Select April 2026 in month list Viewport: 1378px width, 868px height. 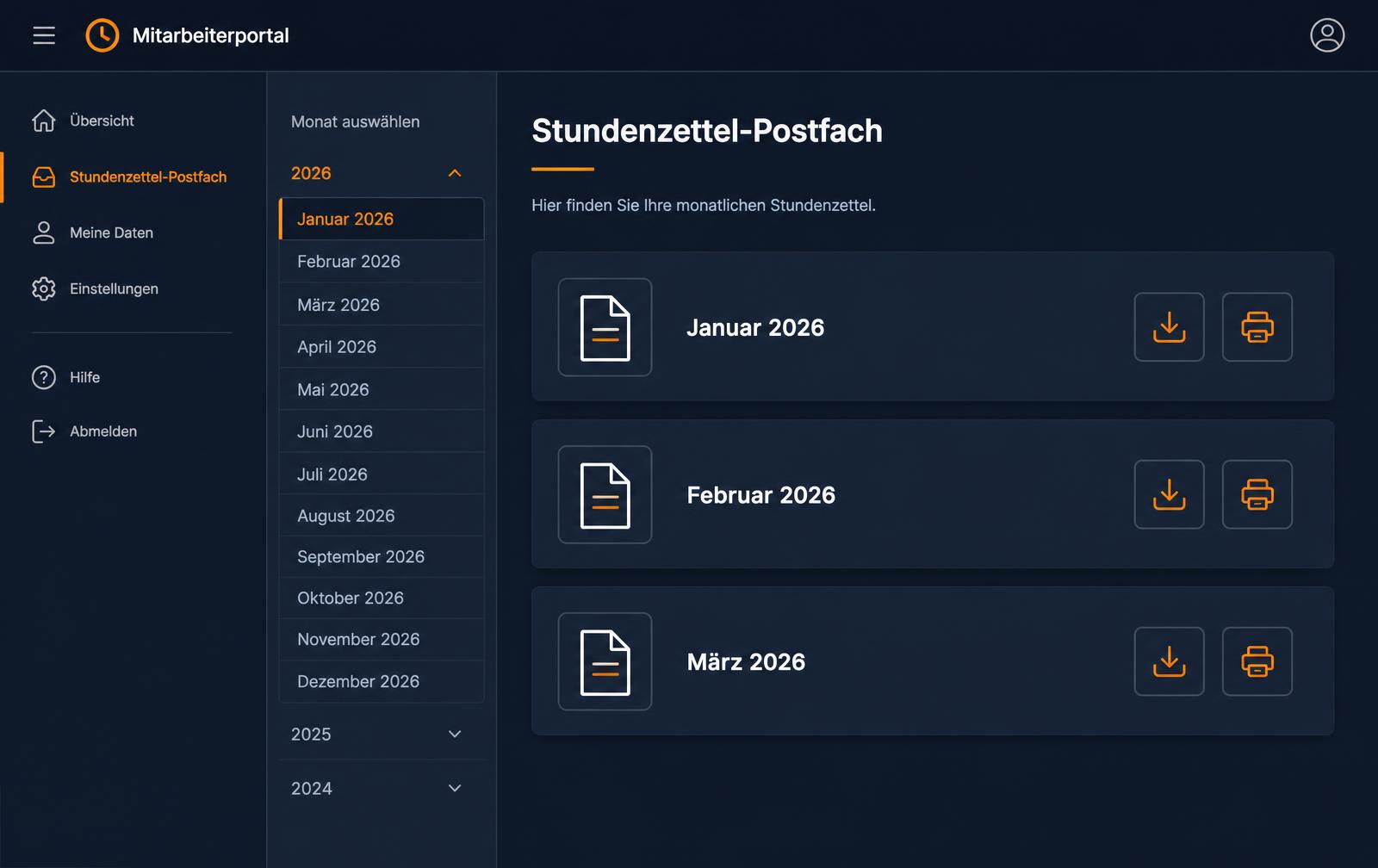pyautogui.click(x=382, y=347)
